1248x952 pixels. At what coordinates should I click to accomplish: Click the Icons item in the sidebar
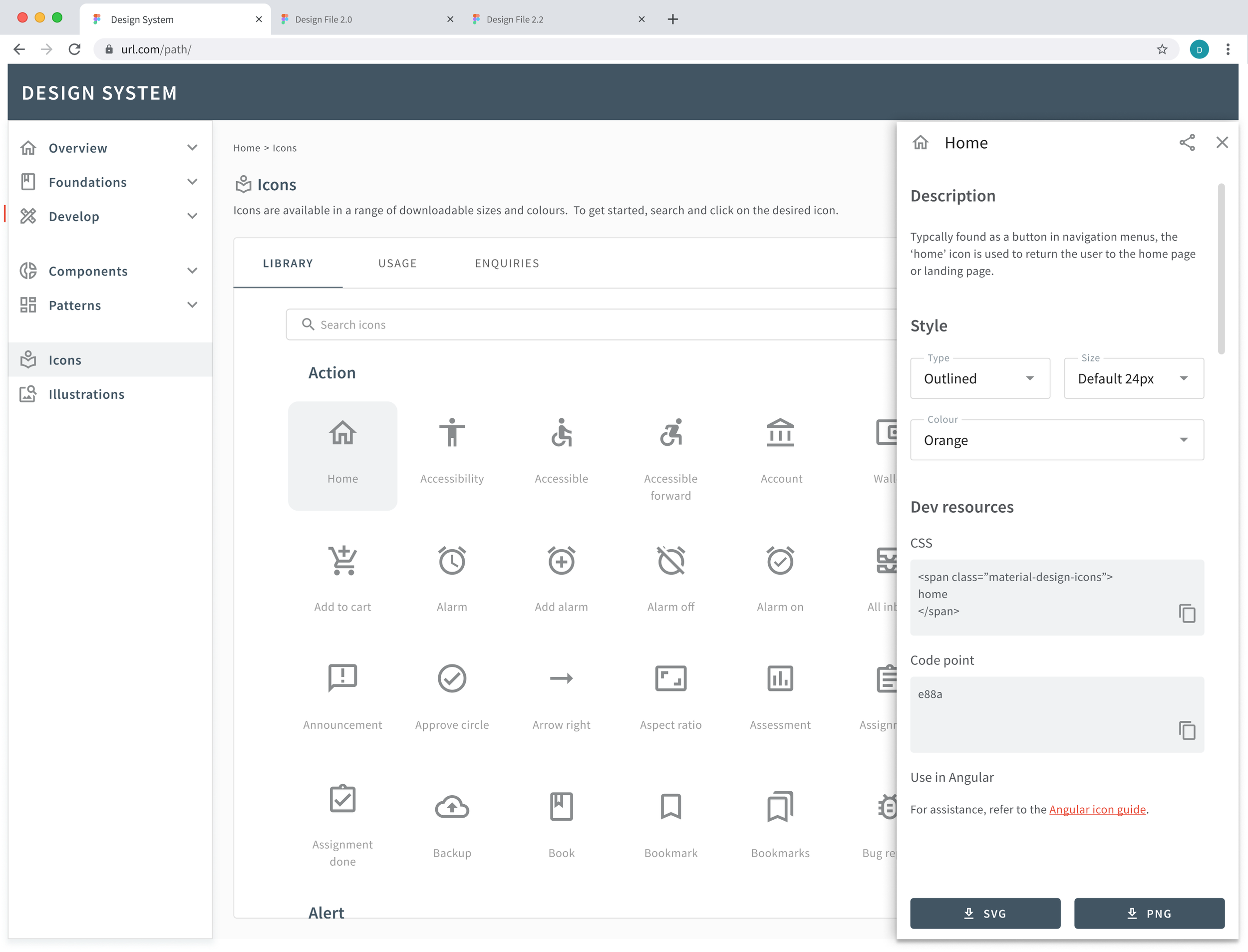point(64,359)
